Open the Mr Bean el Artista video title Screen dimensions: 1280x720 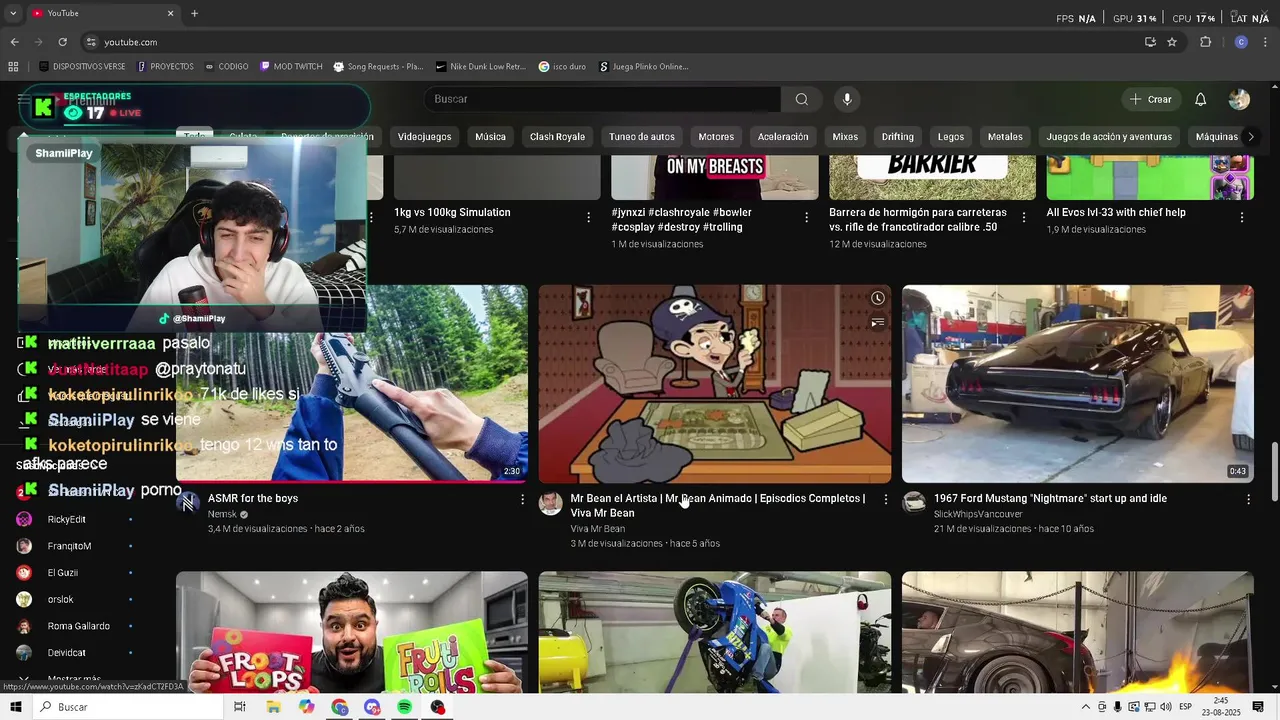click(x=717, y=505)
